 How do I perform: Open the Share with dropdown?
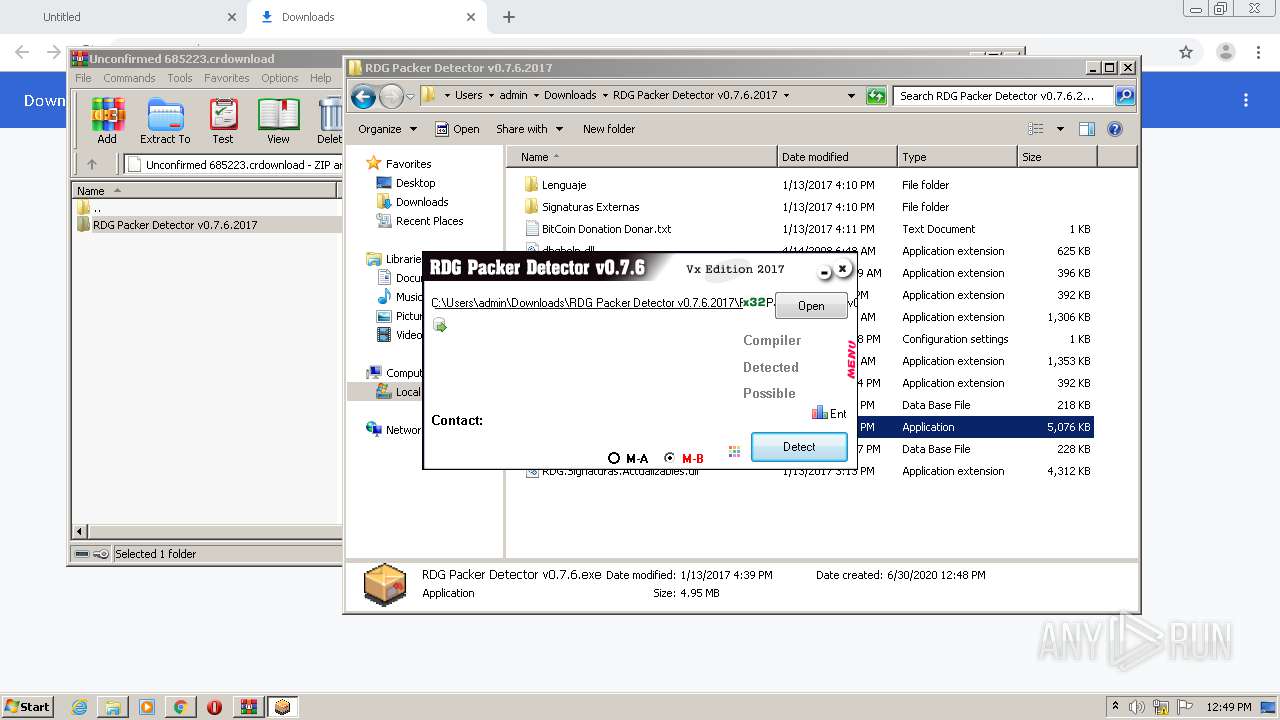[x=529, y=129]
